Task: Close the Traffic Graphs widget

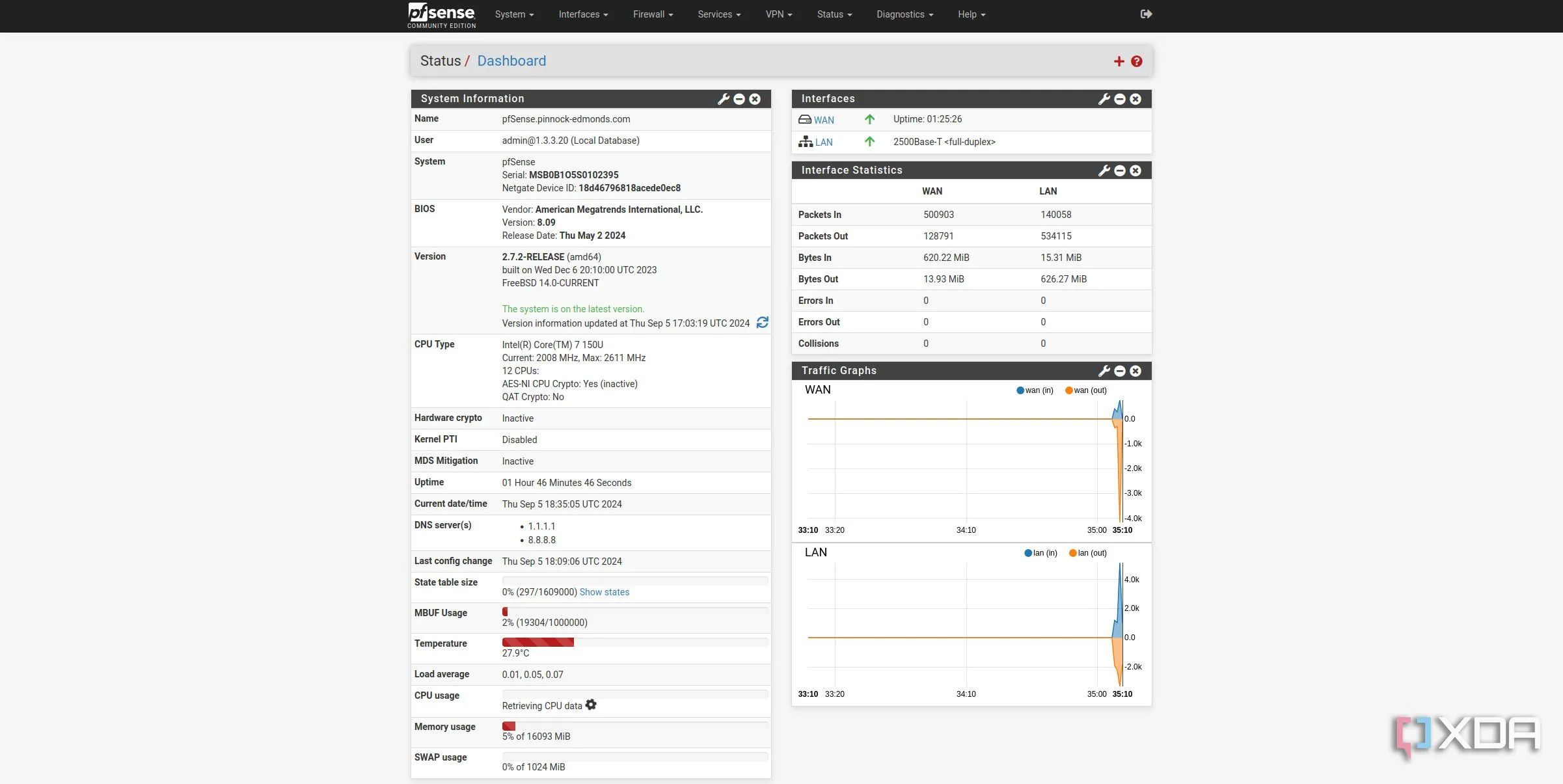Action: click(1135, 371)
